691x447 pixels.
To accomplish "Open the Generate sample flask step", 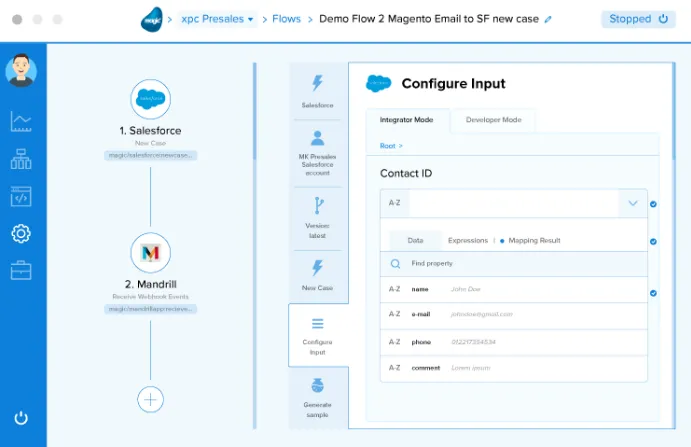I will (317, 398).
